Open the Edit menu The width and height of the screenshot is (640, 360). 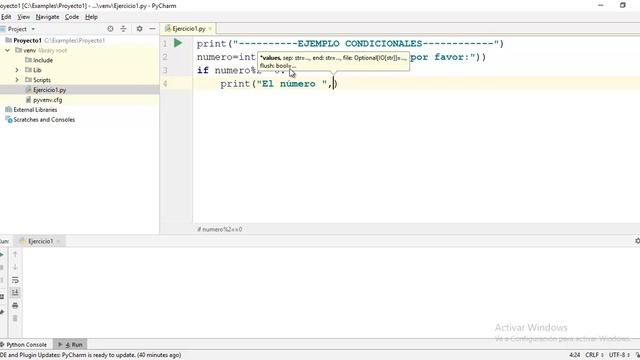click(6, 17)
